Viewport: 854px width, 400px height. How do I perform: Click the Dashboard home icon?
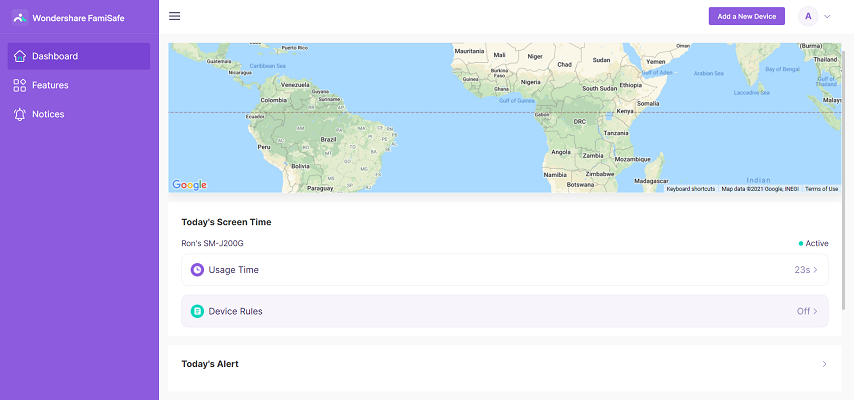point(20,56)
